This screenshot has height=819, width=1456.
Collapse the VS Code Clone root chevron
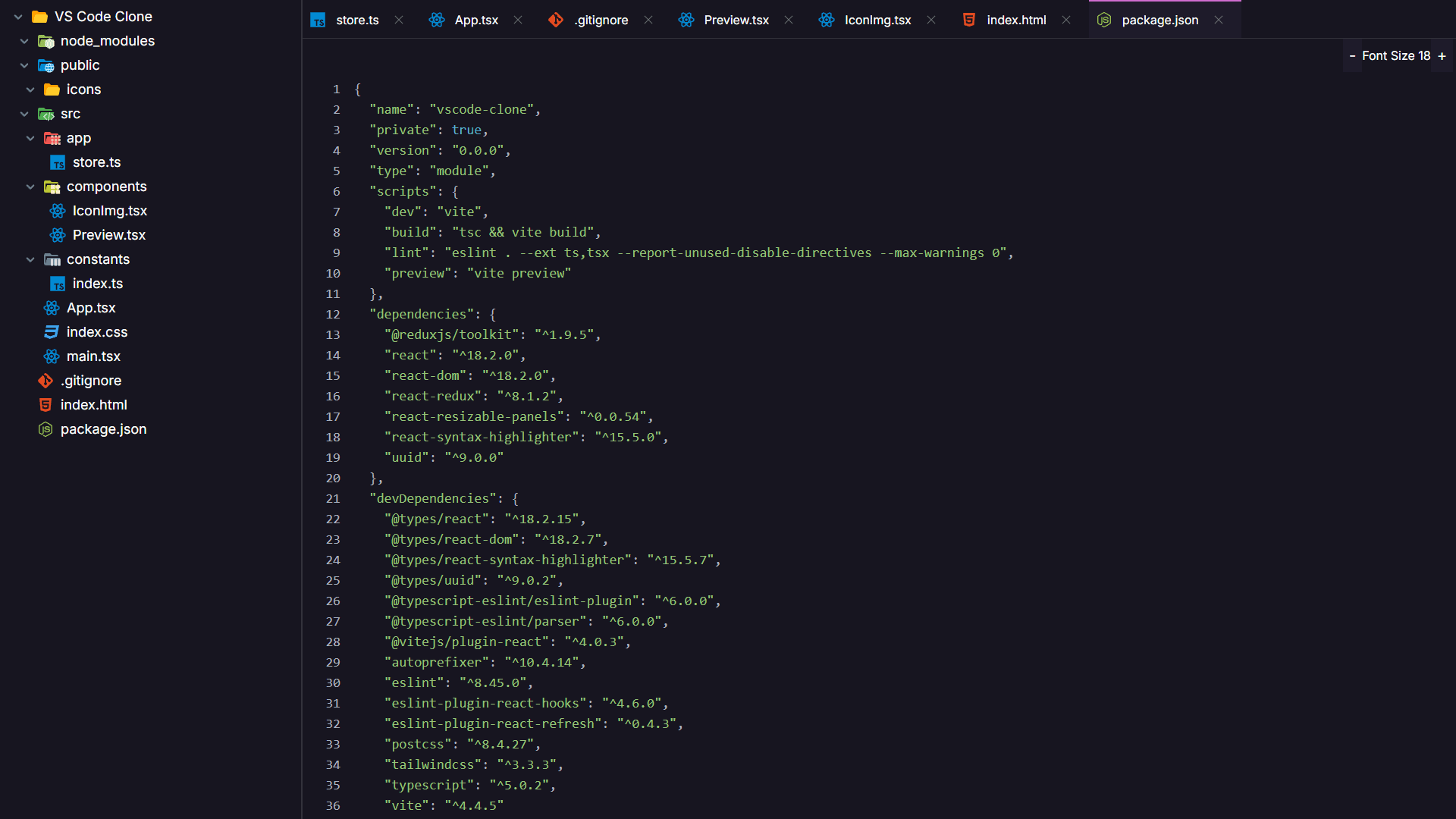pyautogui.click(x=18, y=17)
